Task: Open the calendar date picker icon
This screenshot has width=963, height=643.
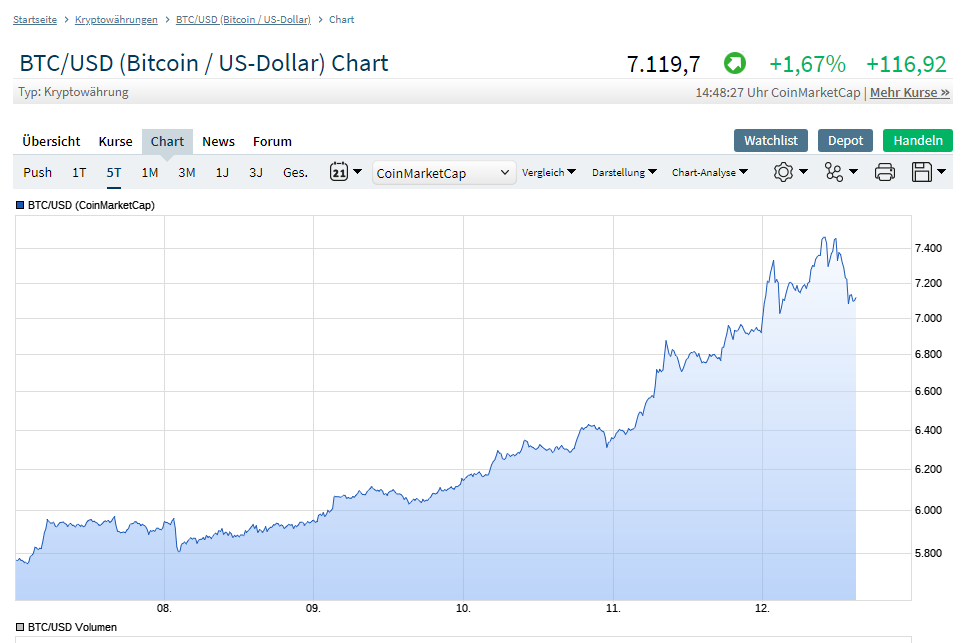Action: pyautogui.click(x=340, y=172)
